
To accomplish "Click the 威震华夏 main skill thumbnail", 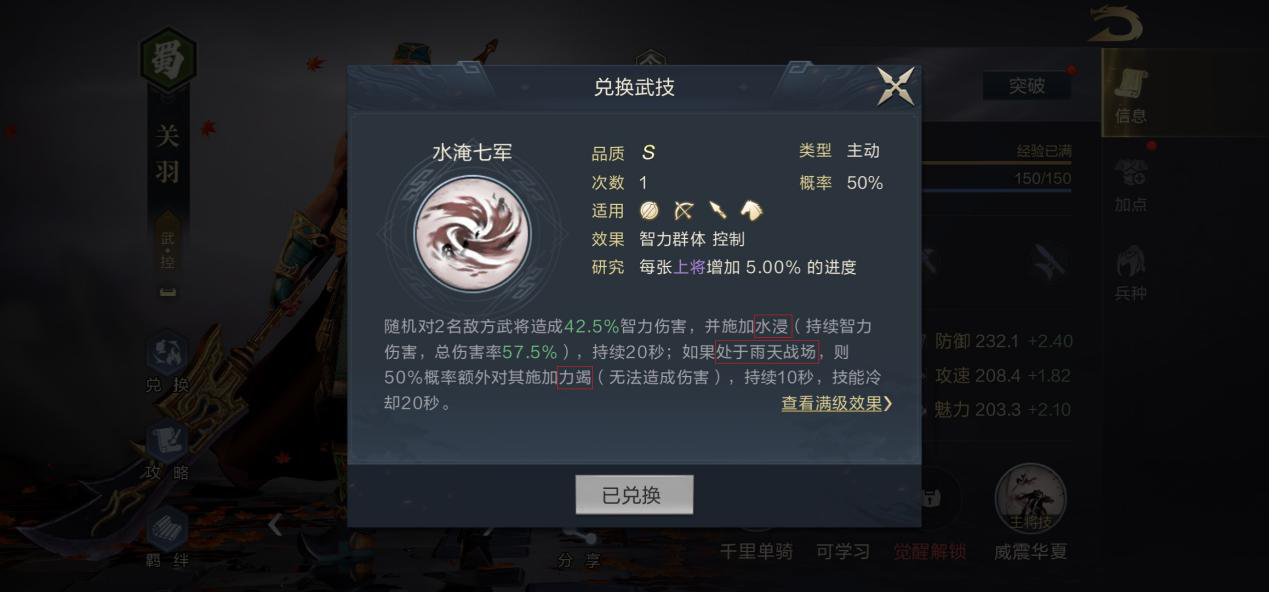I will tap(1030, 499).
